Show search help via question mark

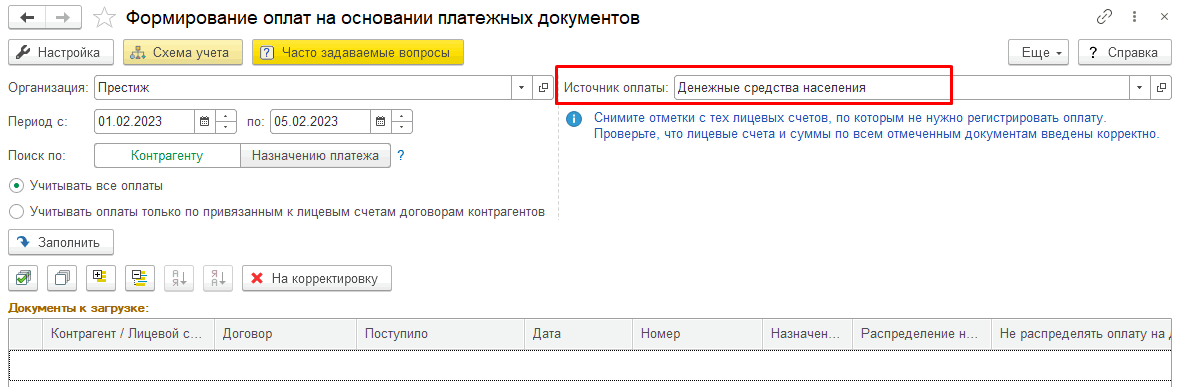[401, 155]
